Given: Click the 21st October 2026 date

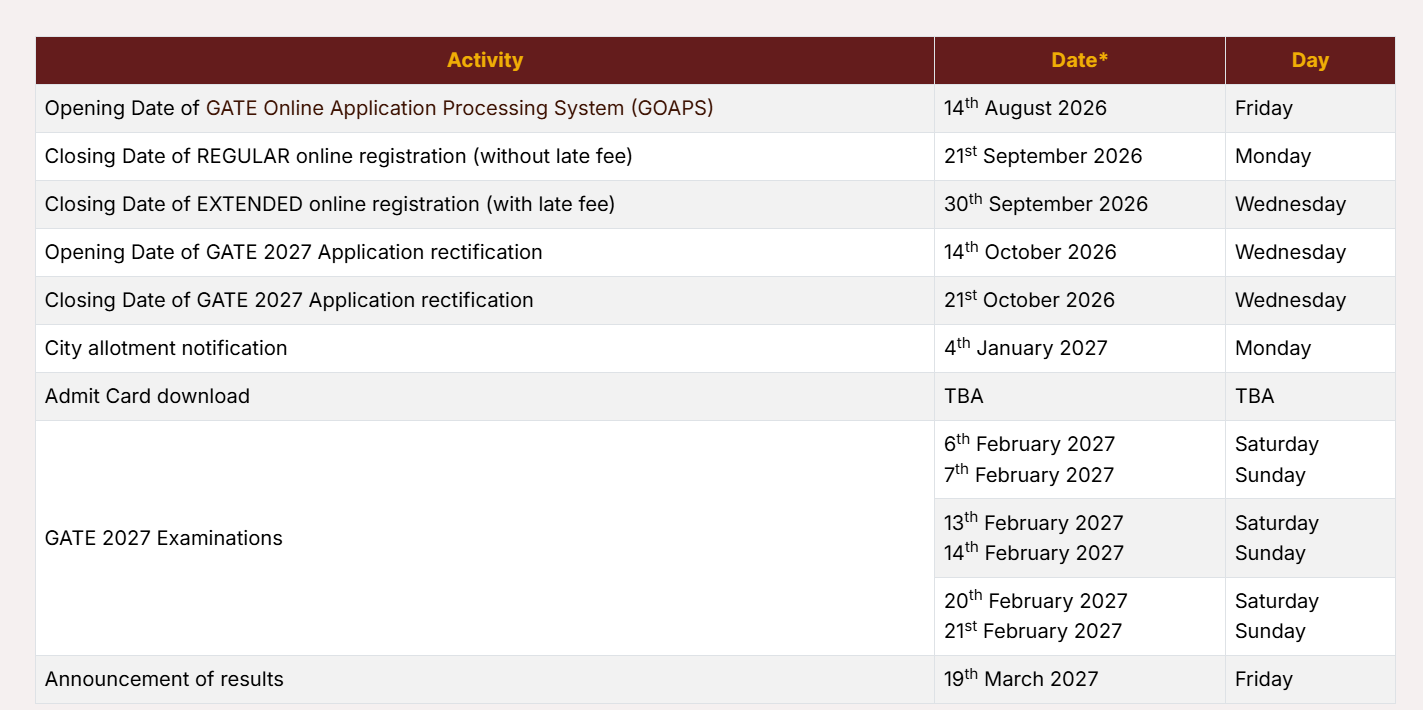Looking at the screenshot, I should click(1029, 299).
